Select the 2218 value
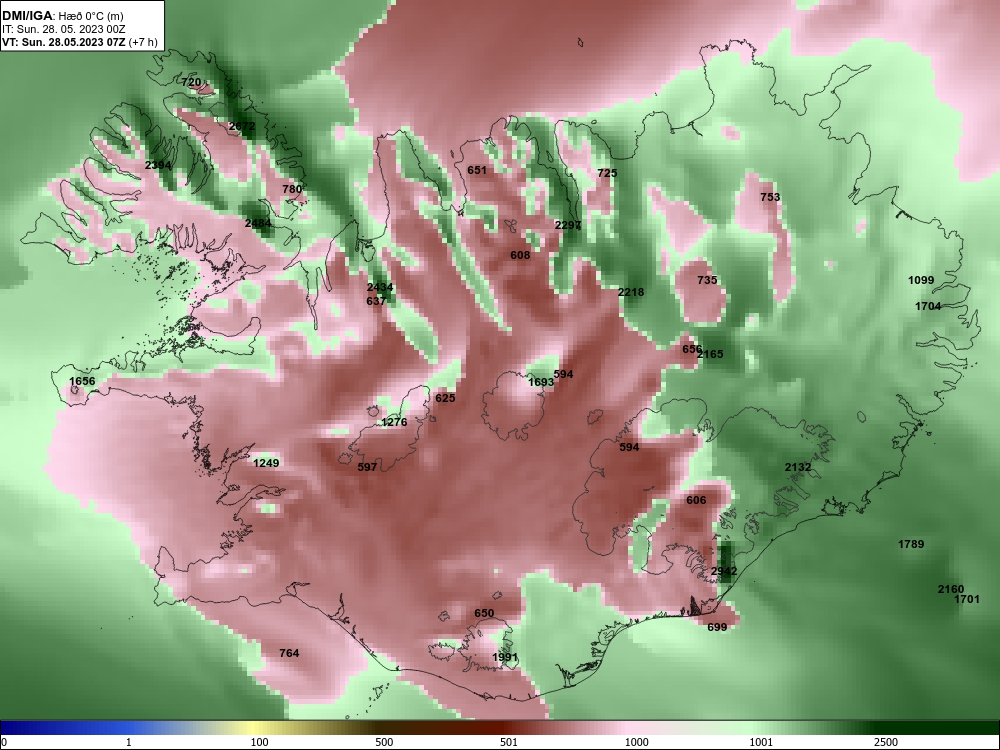 [631, 292]
